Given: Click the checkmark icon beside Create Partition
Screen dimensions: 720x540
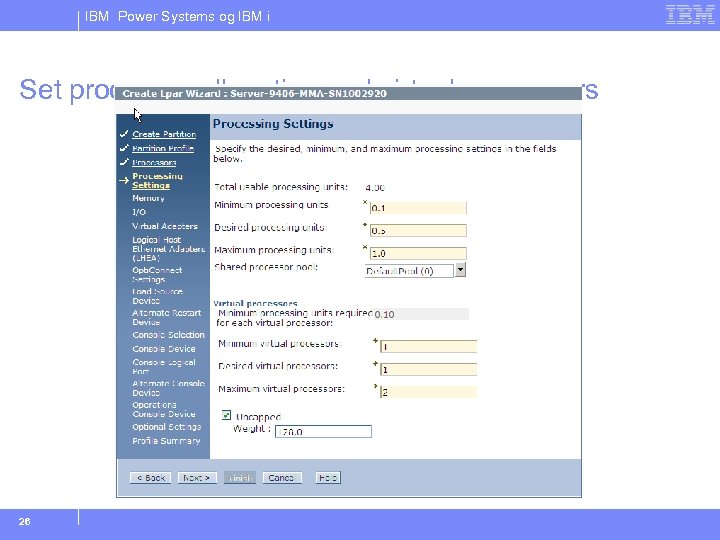Looking at the screenshot, I should [x=124, y=134].
